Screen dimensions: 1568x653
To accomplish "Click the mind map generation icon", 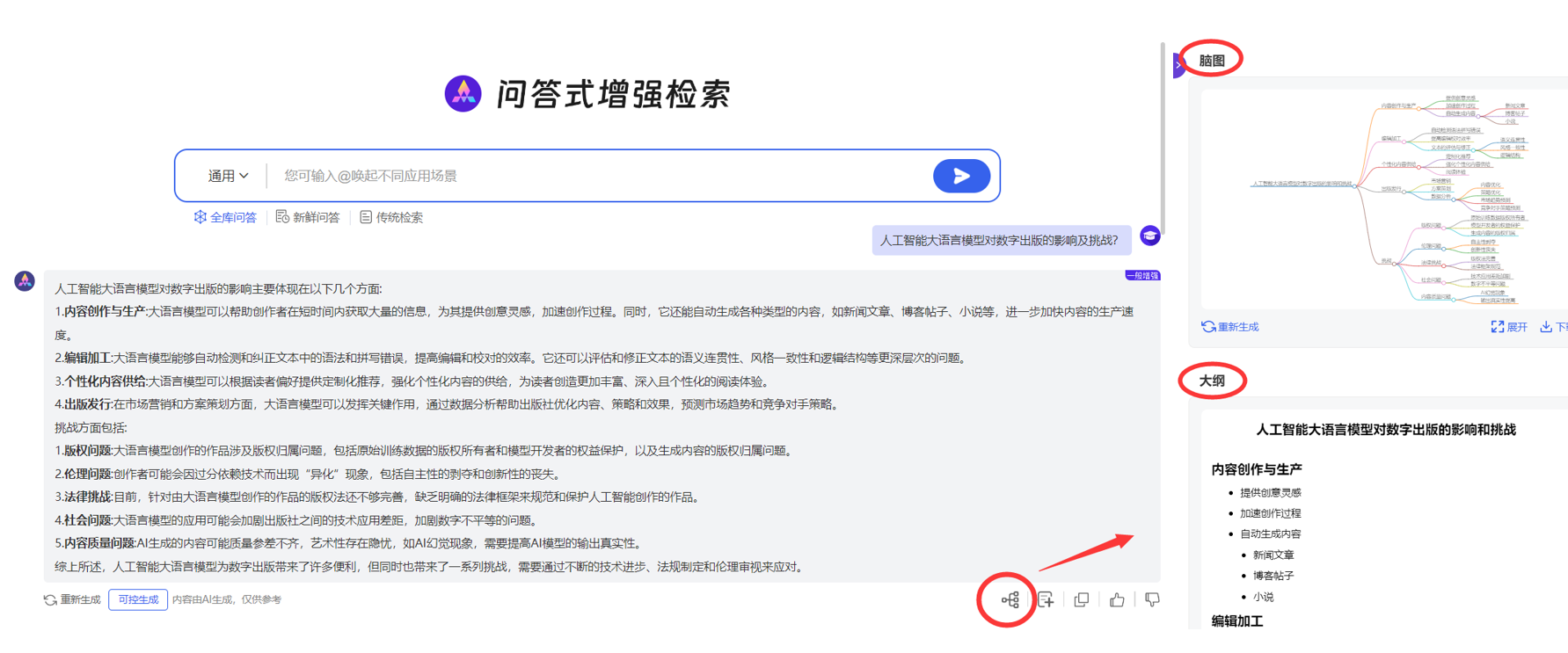I will [x=1010, y=600].
